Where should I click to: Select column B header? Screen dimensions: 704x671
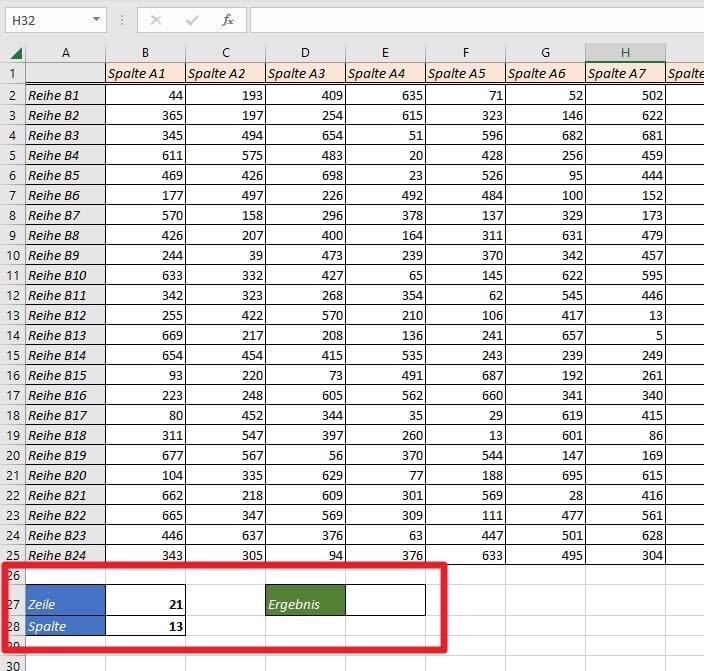click(x=145, y=53)
